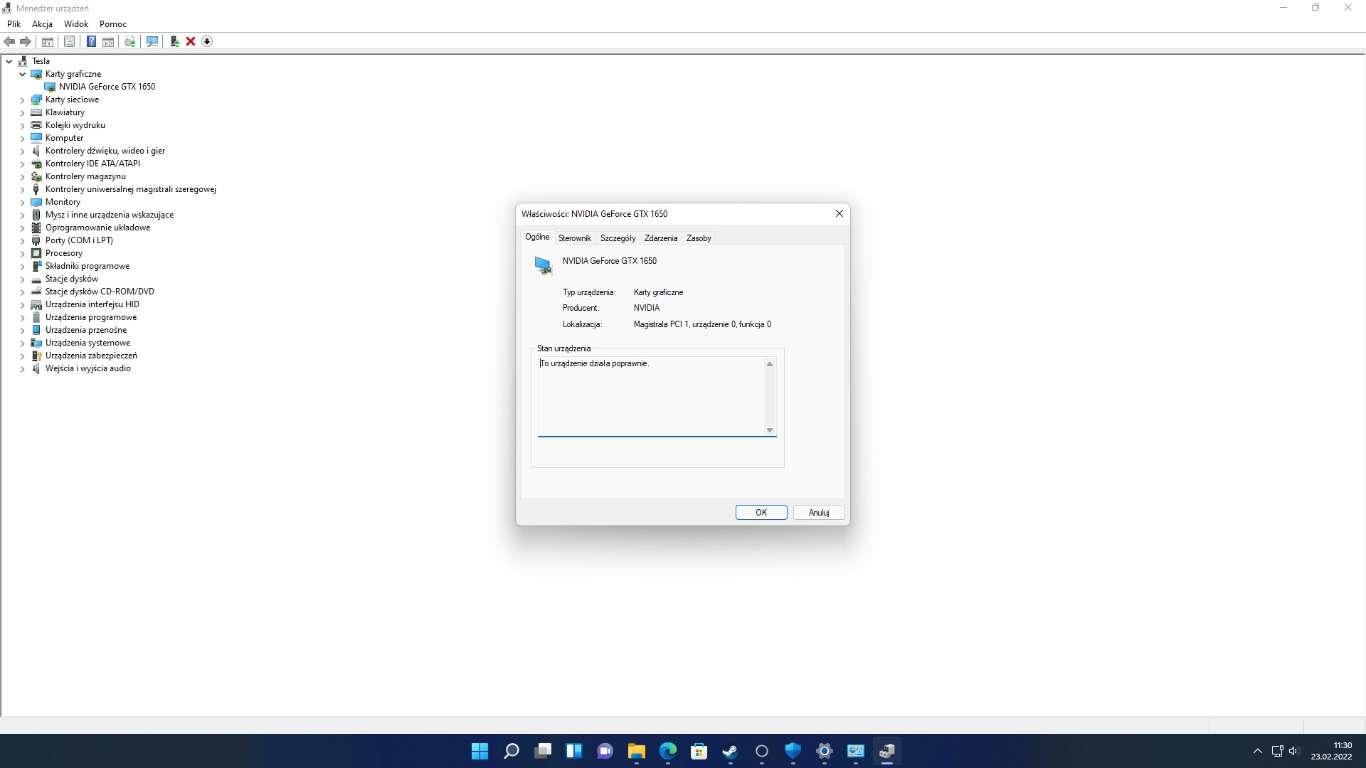Open the Pomoc menu

tap(113, 24)
